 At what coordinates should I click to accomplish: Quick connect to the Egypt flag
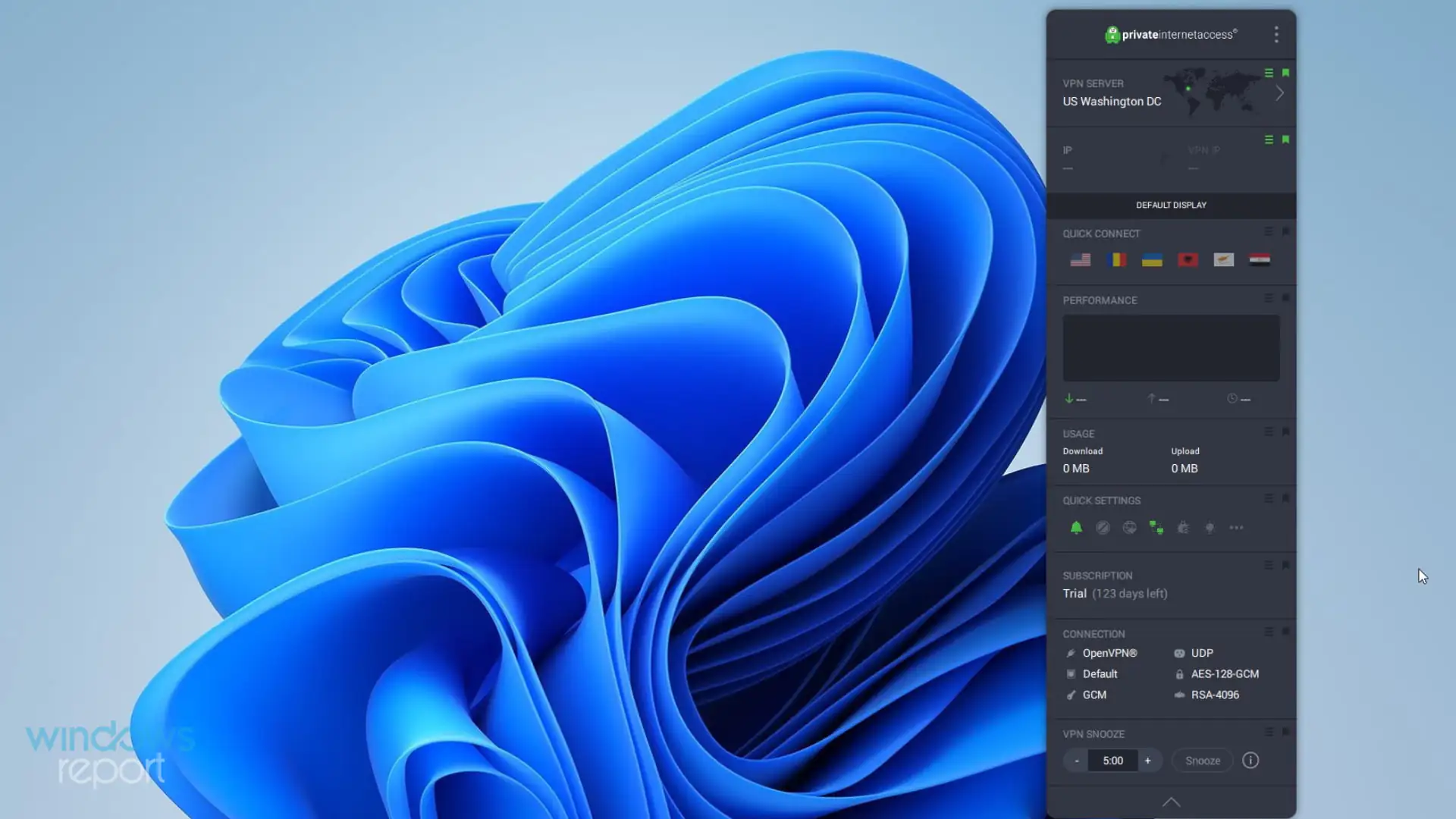pos(1260,260)
